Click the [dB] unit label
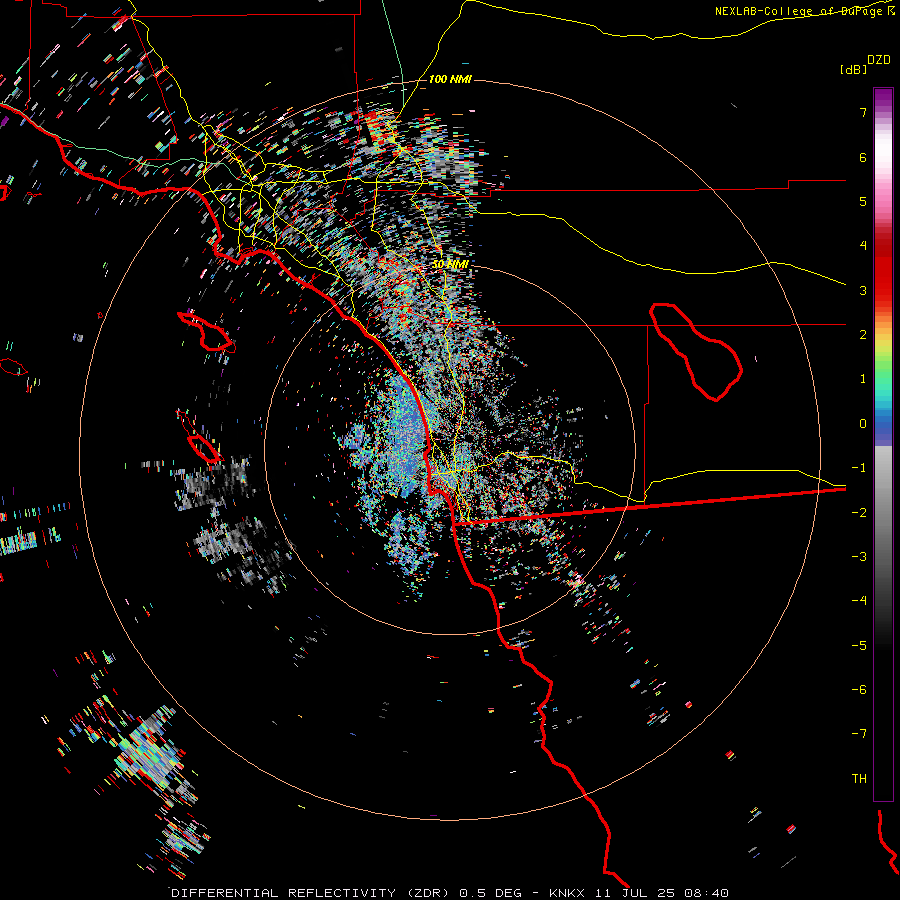The width and height of the screenshot is (900, 900). click(x=852, y=69)
